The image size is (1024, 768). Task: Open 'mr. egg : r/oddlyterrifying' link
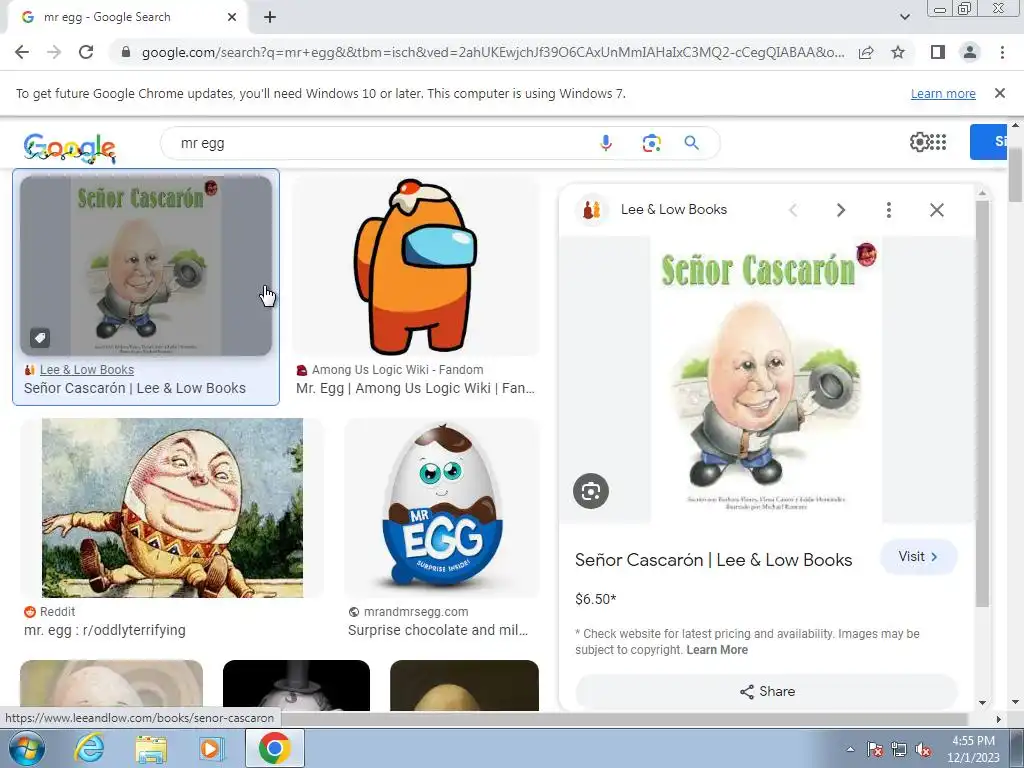[x=104, y=630]
